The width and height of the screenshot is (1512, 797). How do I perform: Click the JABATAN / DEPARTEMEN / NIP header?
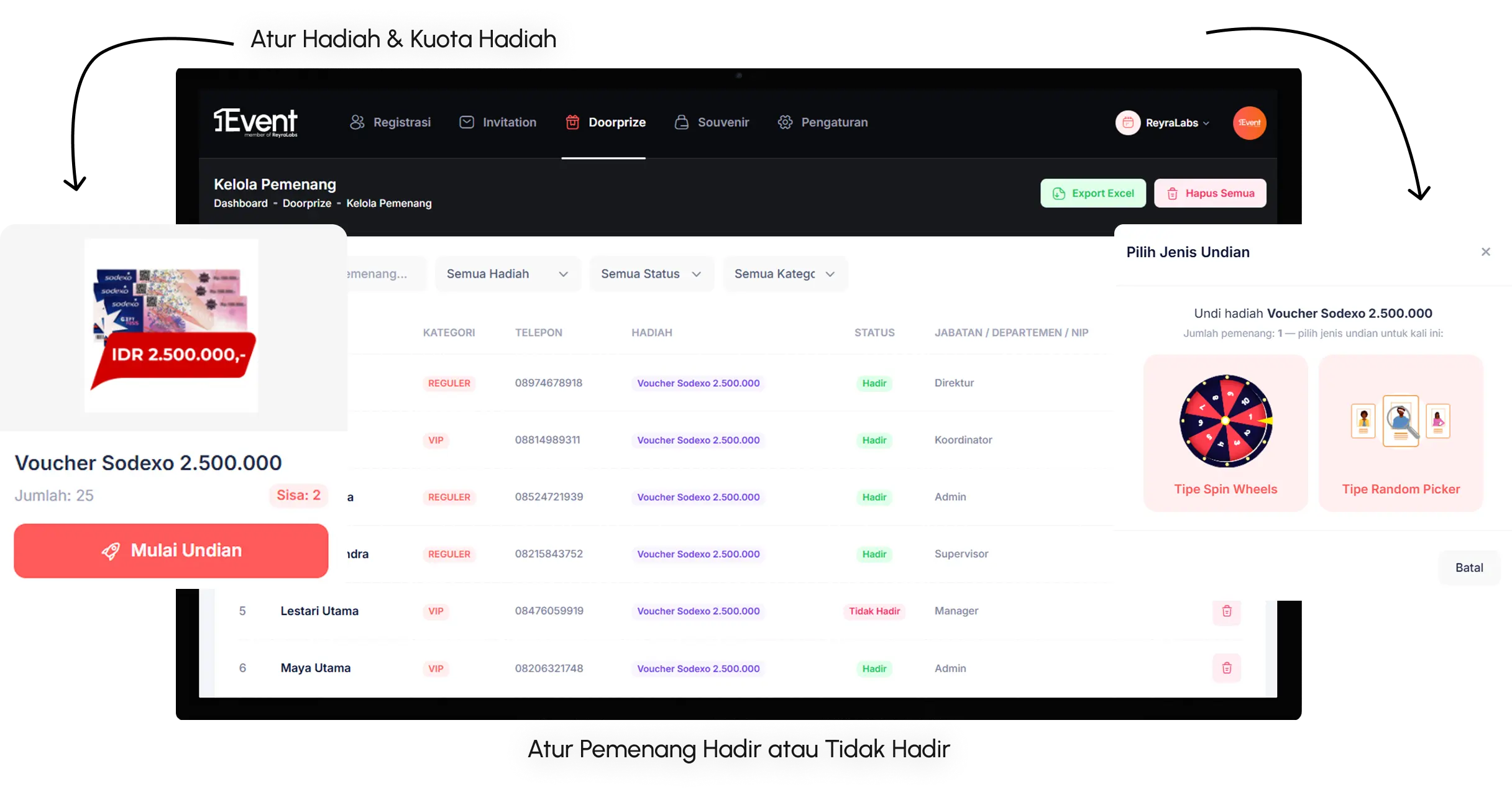pyautogui.click(x=1011, y=332)
